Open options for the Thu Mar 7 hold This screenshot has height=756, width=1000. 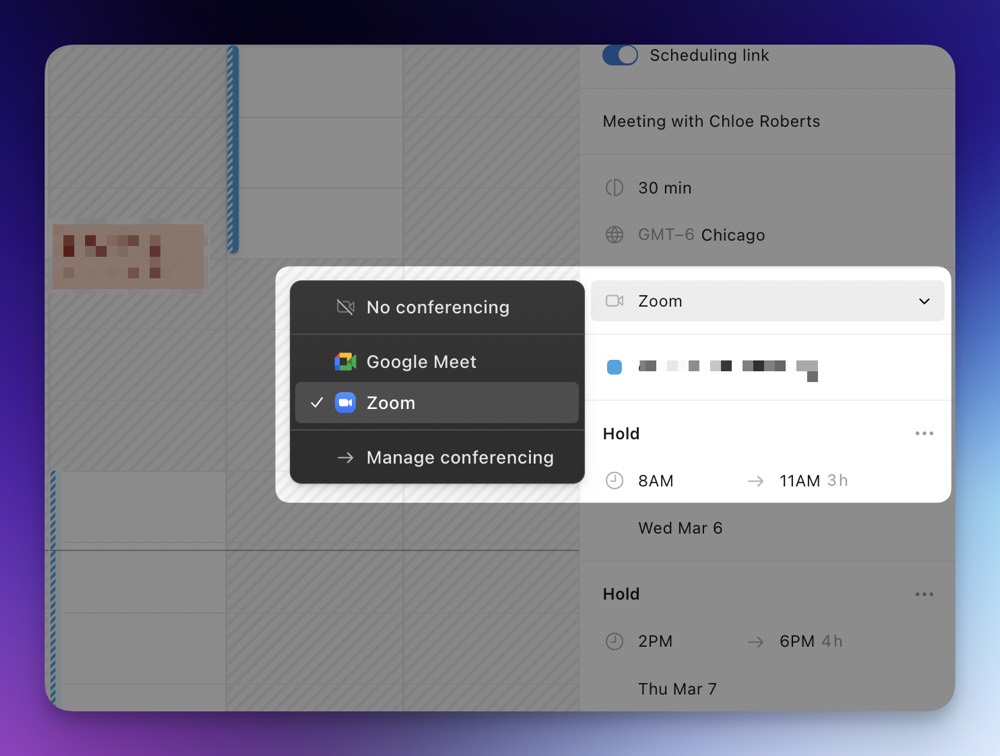(924, 594)
